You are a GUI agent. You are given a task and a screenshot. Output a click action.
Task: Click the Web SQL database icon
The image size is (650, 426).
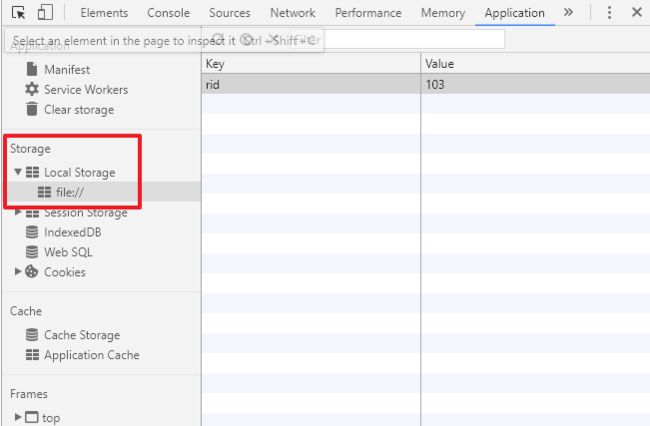(32, 252)
